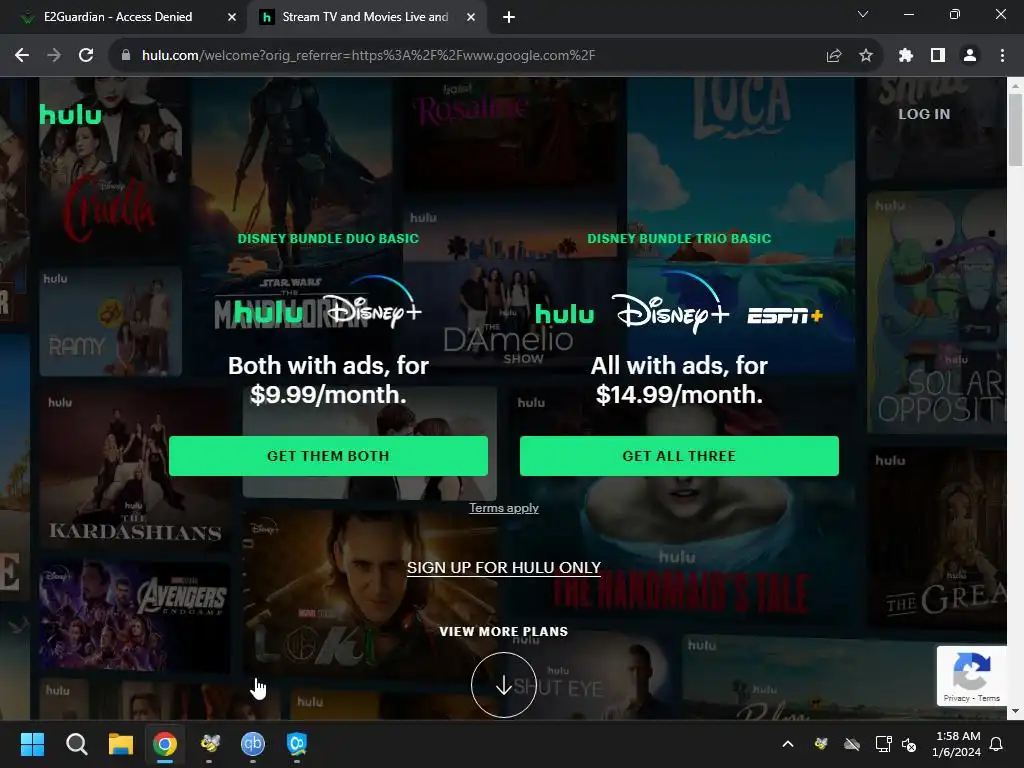Click the Kardashians poster thumbnail
Screen dimensions: 1024x768
(135, 468)
